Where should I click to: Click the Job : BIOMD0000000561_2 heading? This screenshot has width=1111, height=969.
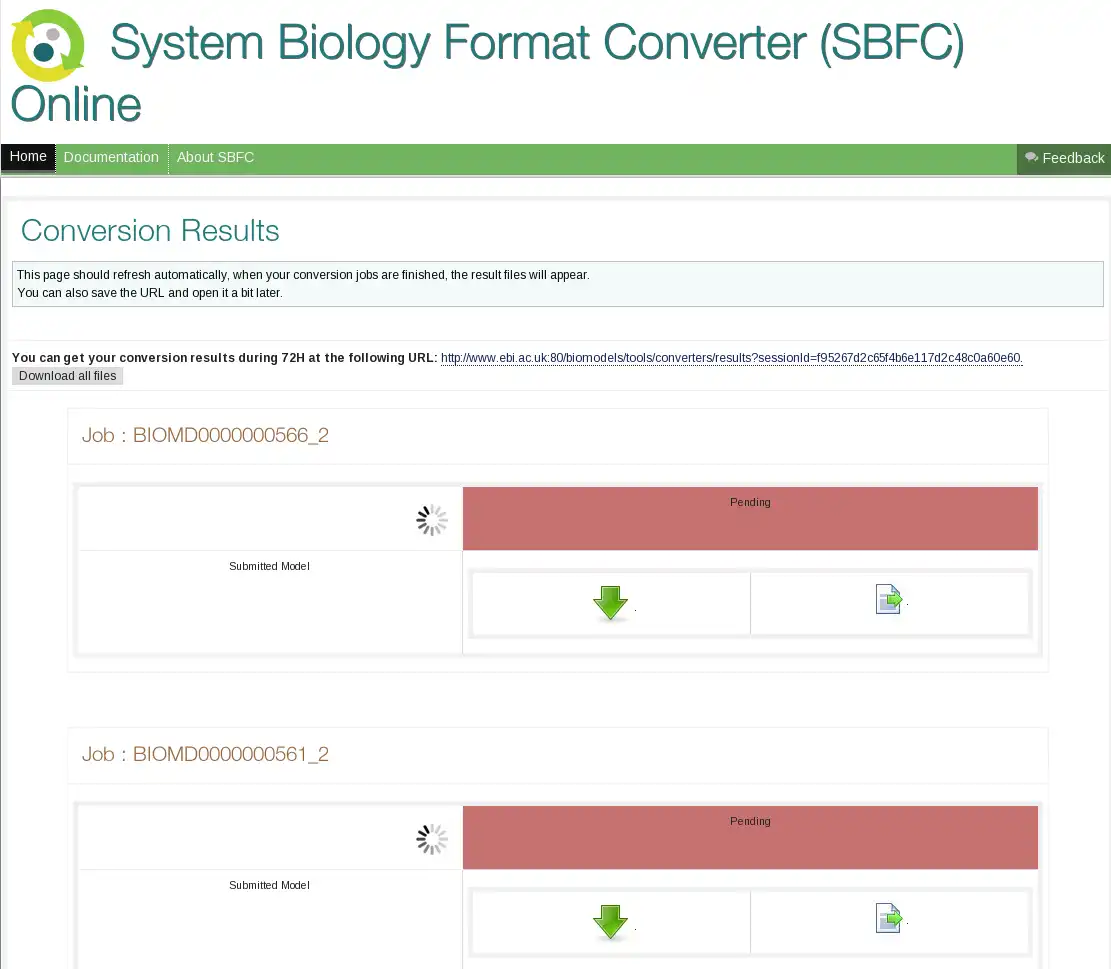[x=205, y=754]
